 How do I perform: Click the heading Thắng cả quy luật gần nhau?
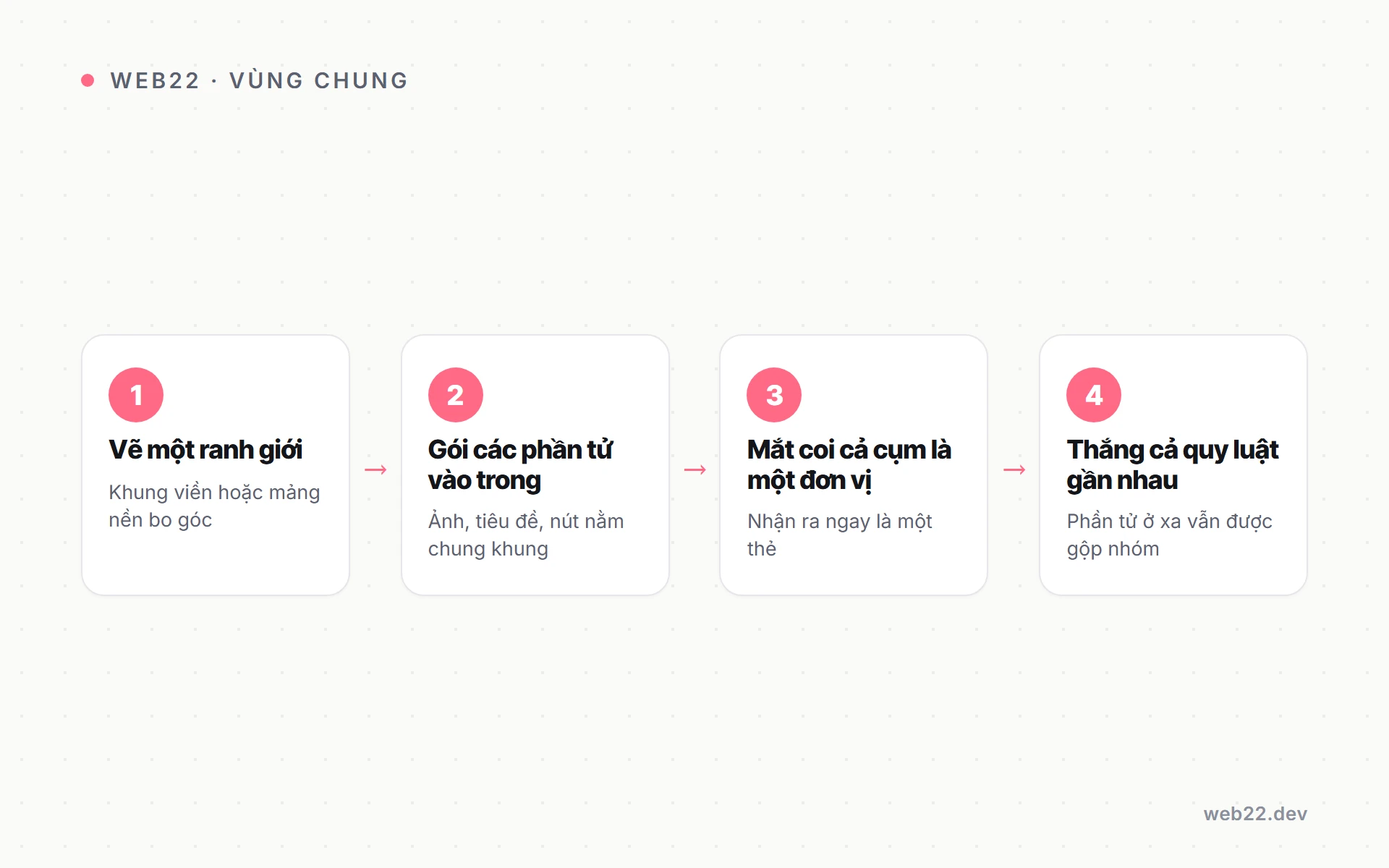pos(1173,465)
